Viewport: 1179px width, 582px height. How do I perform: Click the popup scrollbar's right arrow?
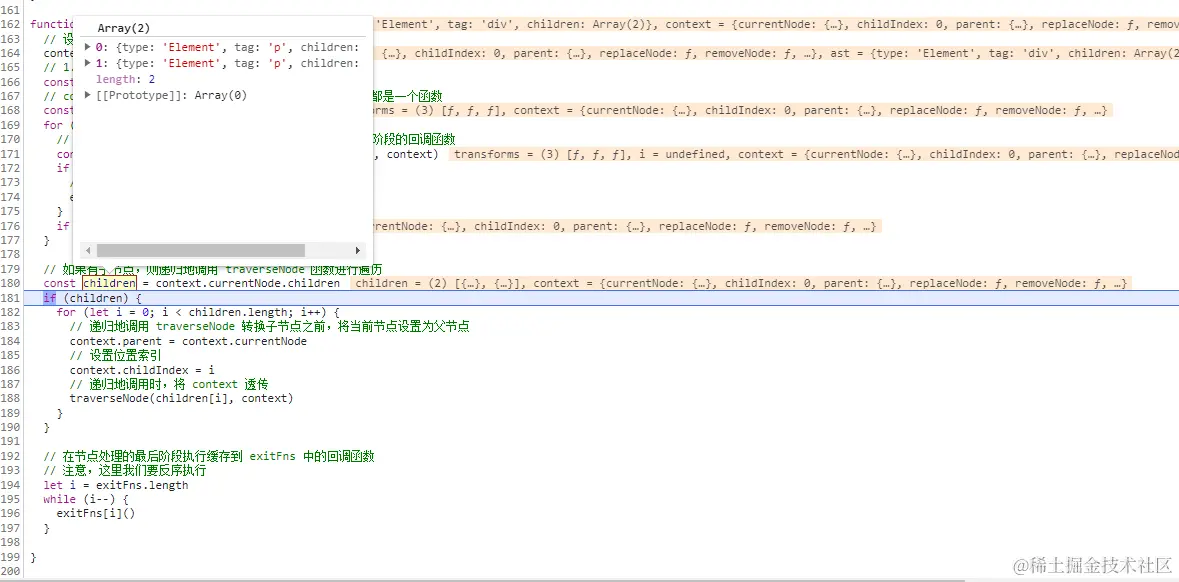click(x=358, y=250)
